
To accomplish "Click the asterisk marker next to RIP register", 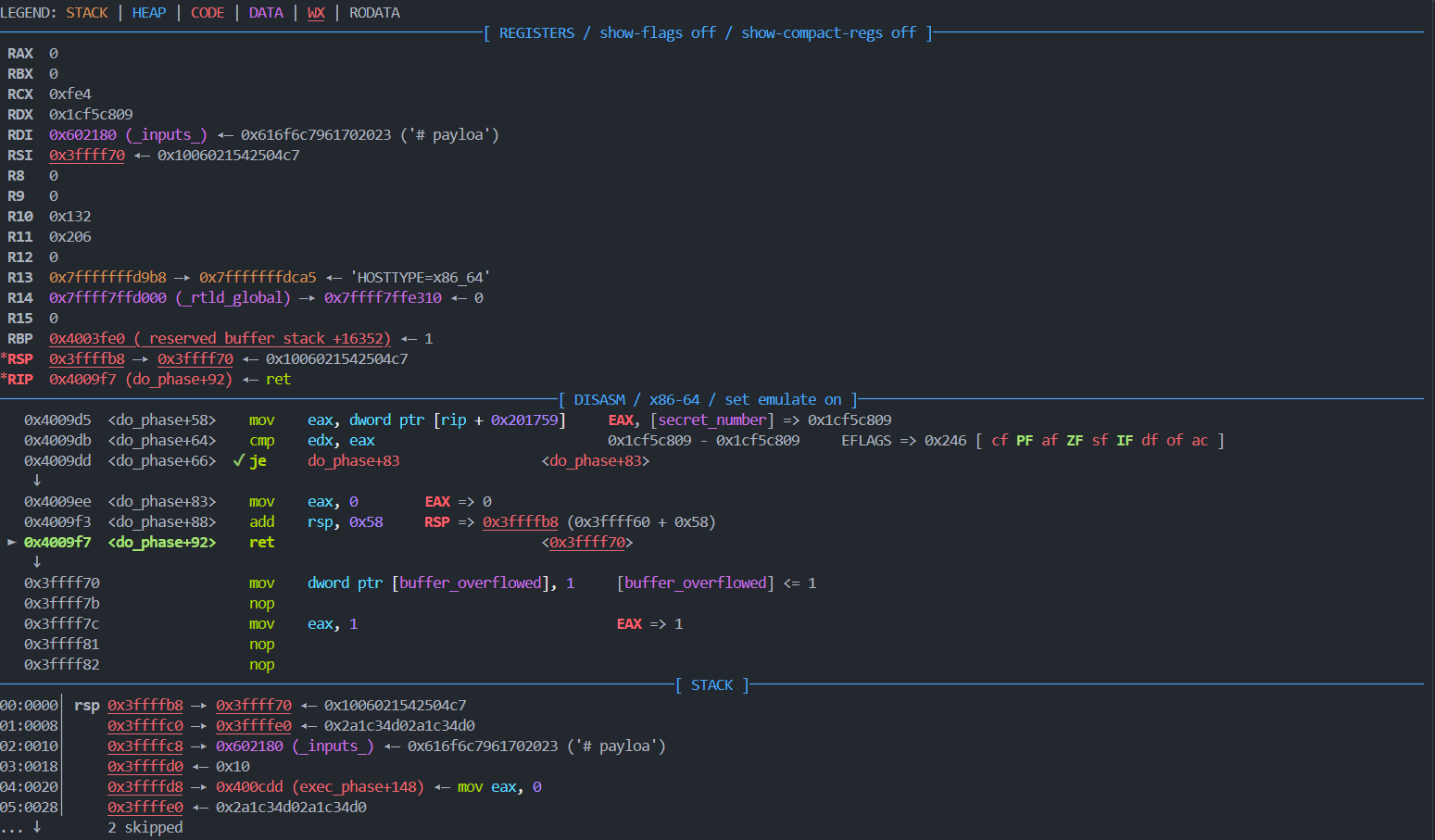I will pos(4,379).
